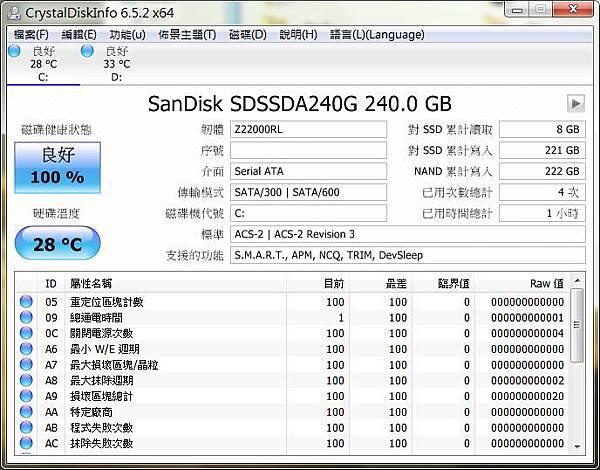
Task: Click the 臨界值 column header
Action: [443, 284]
